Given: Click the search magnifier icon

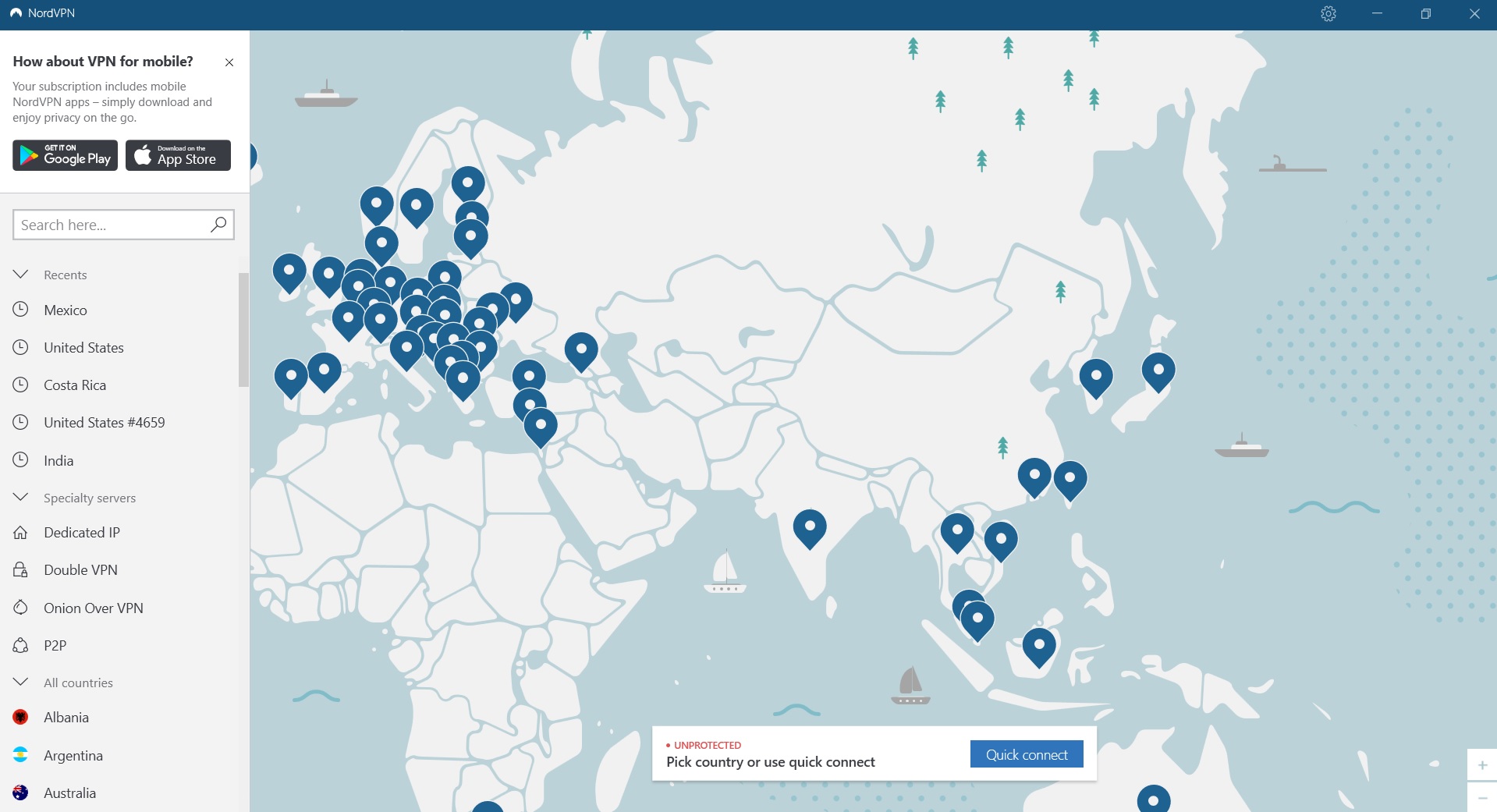Looking at the screenshot, I should click(x=218, y=224).
